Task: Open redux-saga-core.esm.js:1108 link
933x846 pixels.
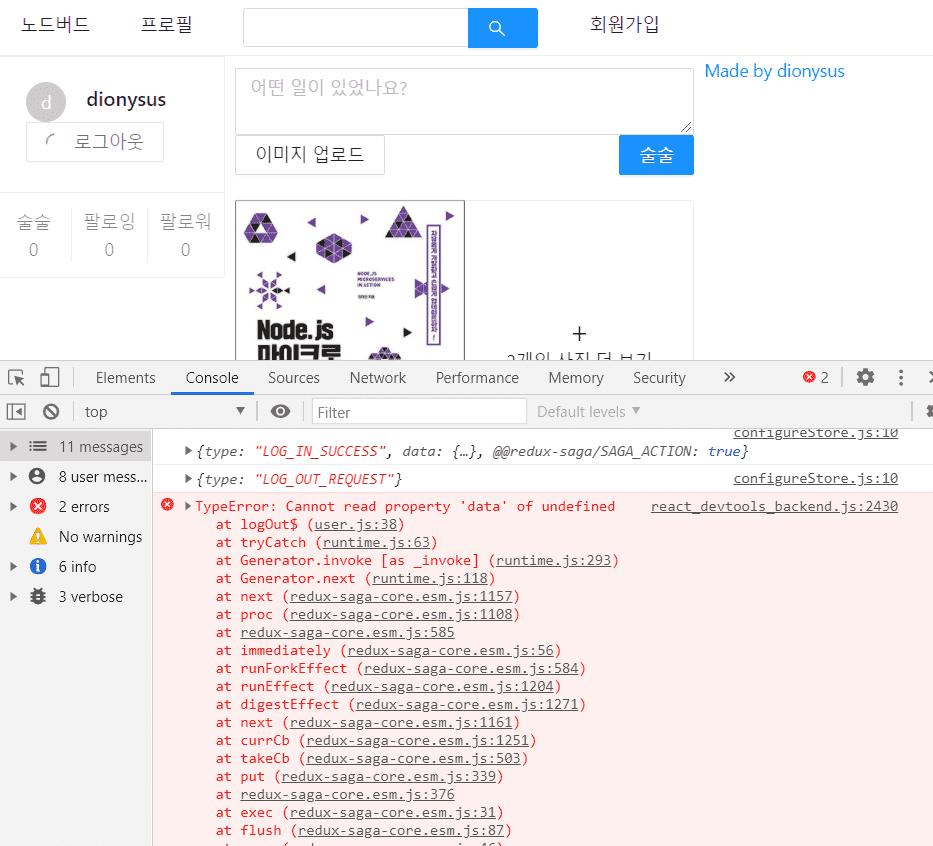Action: (x=401, y=614)
